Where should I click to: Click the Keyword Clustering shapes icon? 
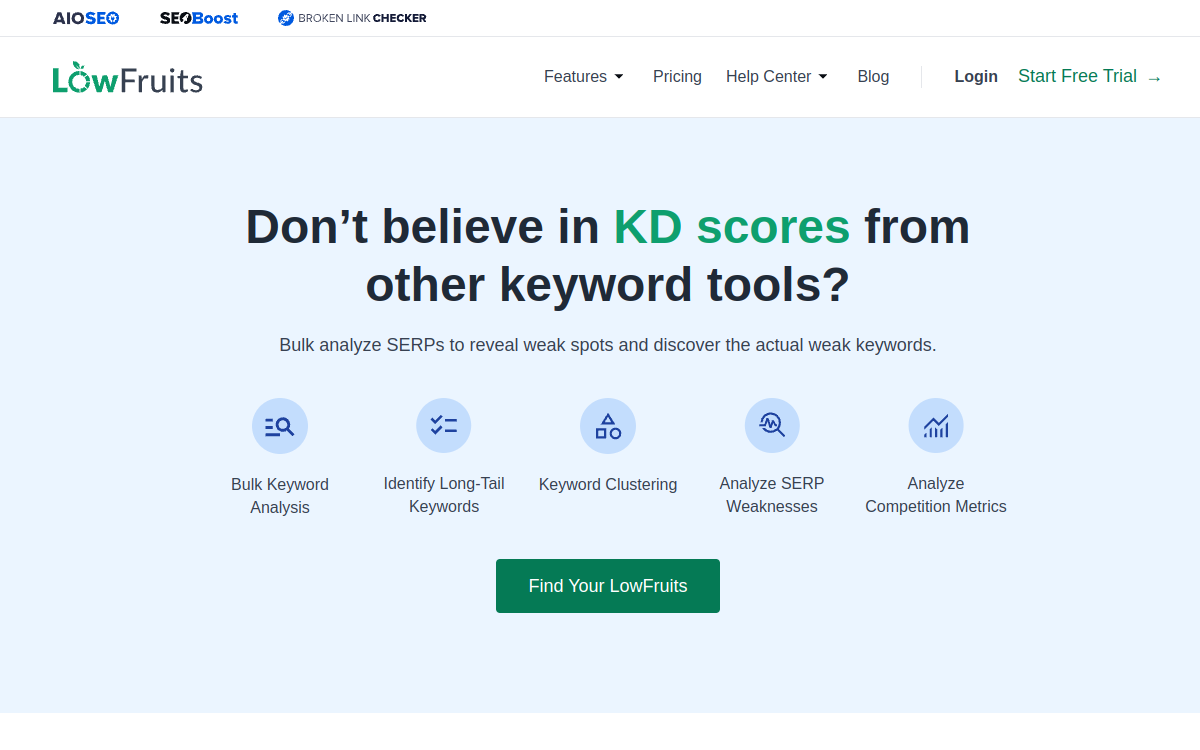coord(608,426)
